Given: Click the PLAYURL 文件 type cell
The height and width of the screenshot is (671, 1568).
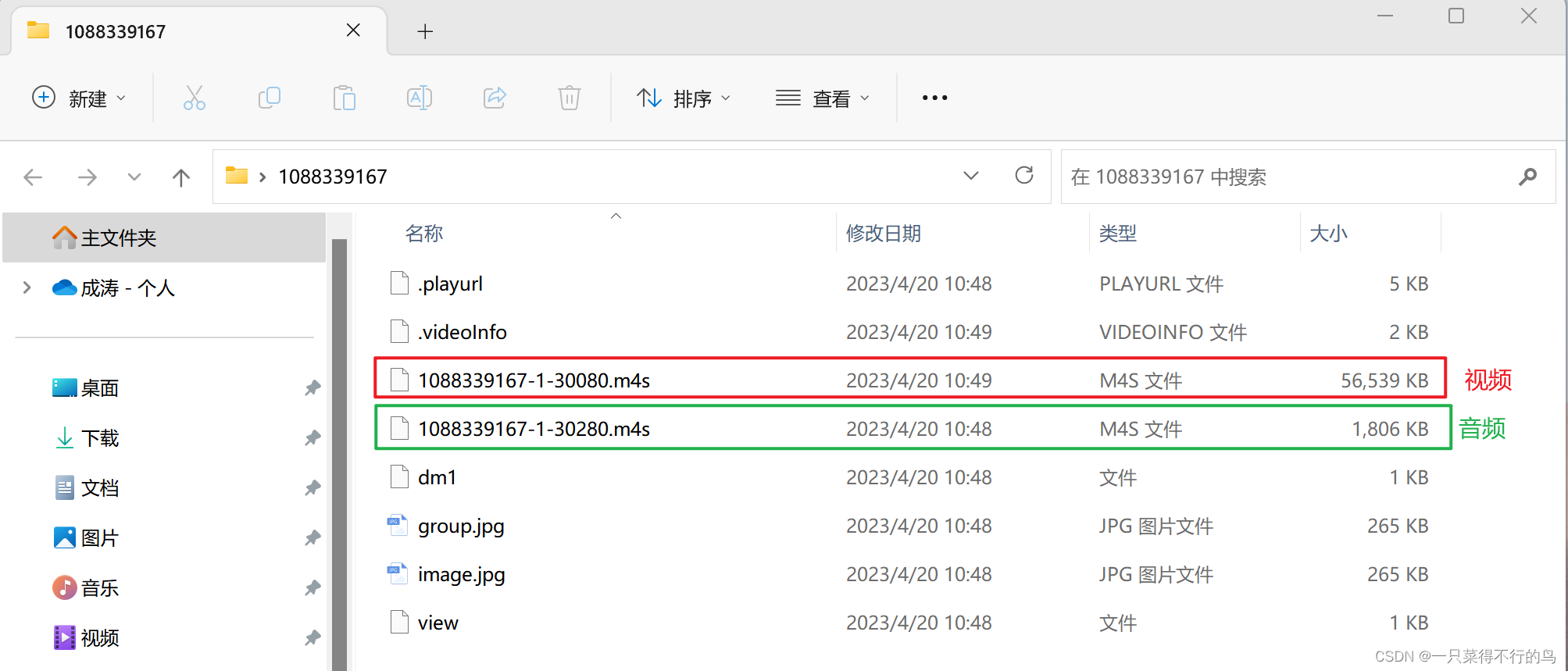Looking at the screenshot, I should coord(1161,284).
